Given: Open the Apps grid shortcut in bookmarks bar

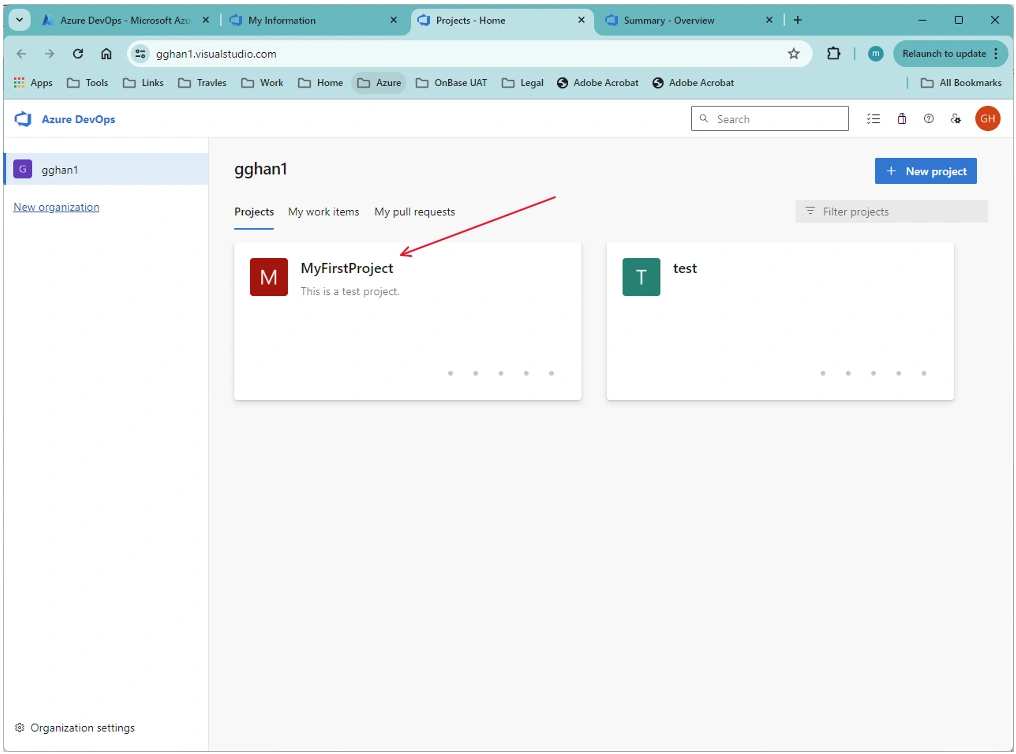Looking at the screenshot, I should (32, 83).
